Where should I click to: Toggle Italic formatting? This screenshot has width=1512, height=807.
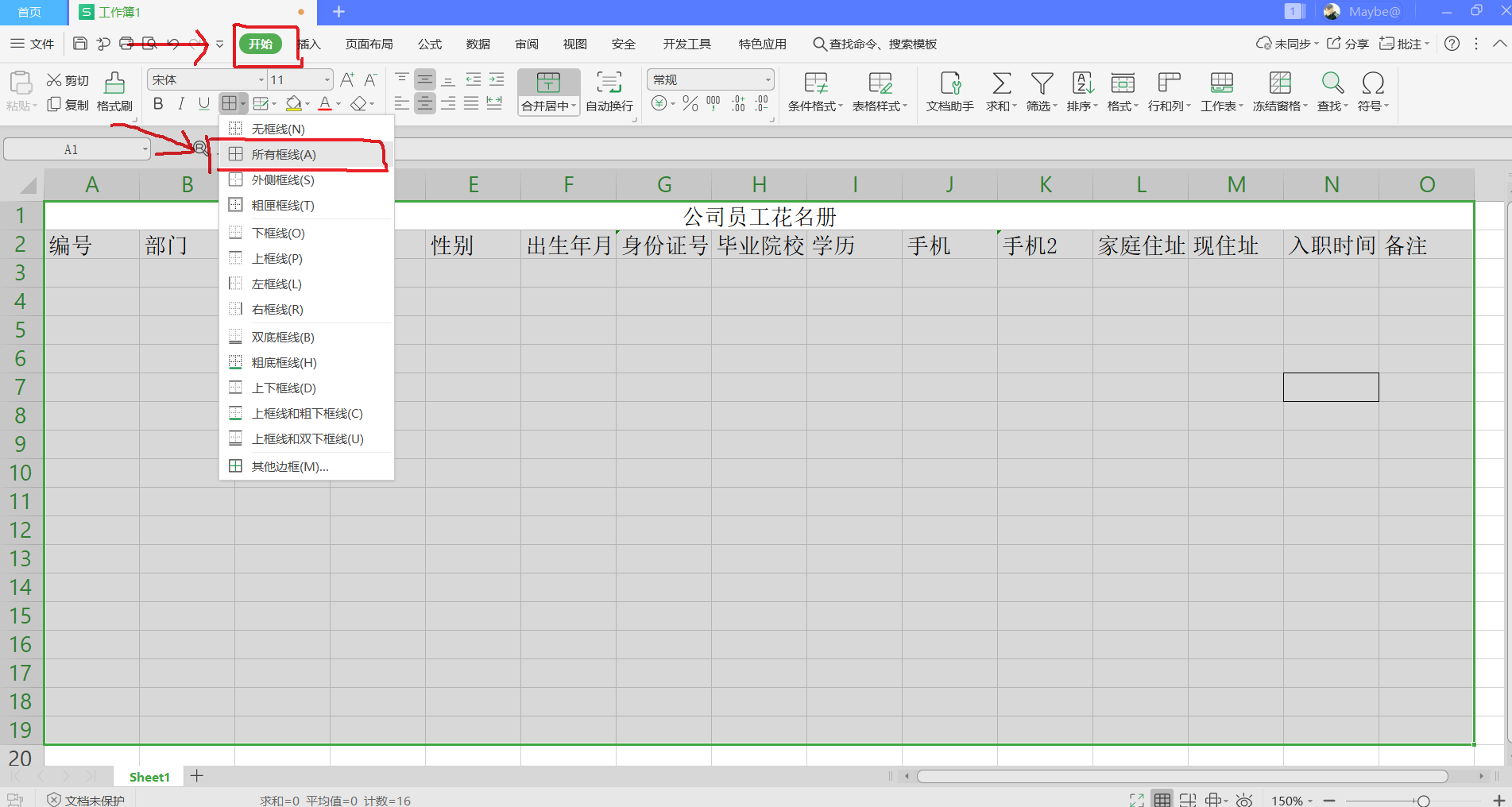tap(181, 104)
